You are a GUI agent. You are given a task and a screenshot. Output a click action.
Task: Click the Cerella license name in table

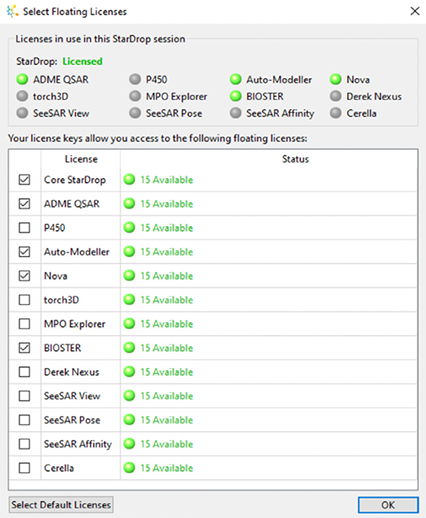[59, 468]
